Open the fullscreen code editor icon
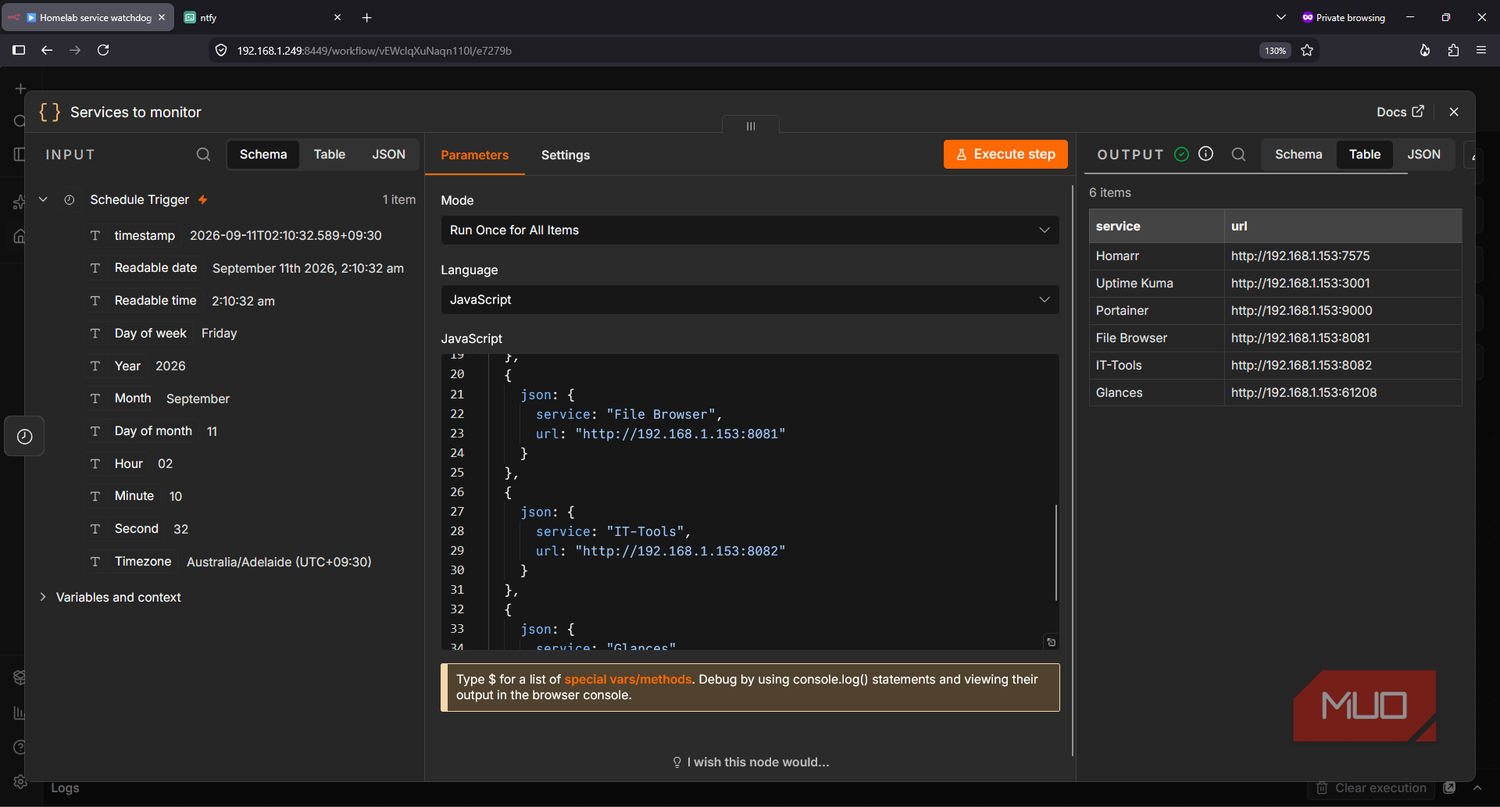This screenshot has height=807, width=1500. pos(1051,642)
